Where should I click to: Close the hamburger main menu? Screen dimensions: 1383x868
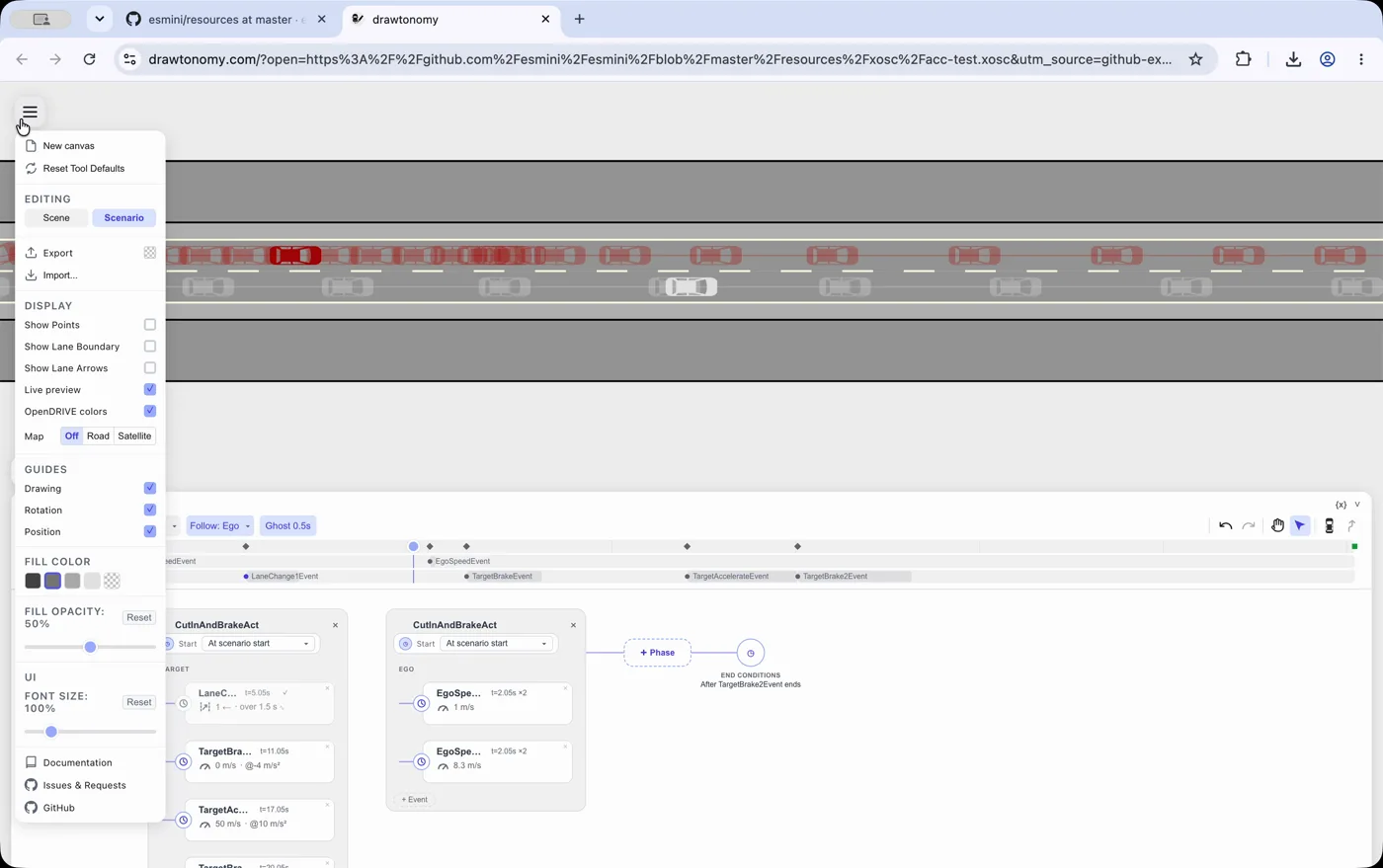tap(30, 112)
